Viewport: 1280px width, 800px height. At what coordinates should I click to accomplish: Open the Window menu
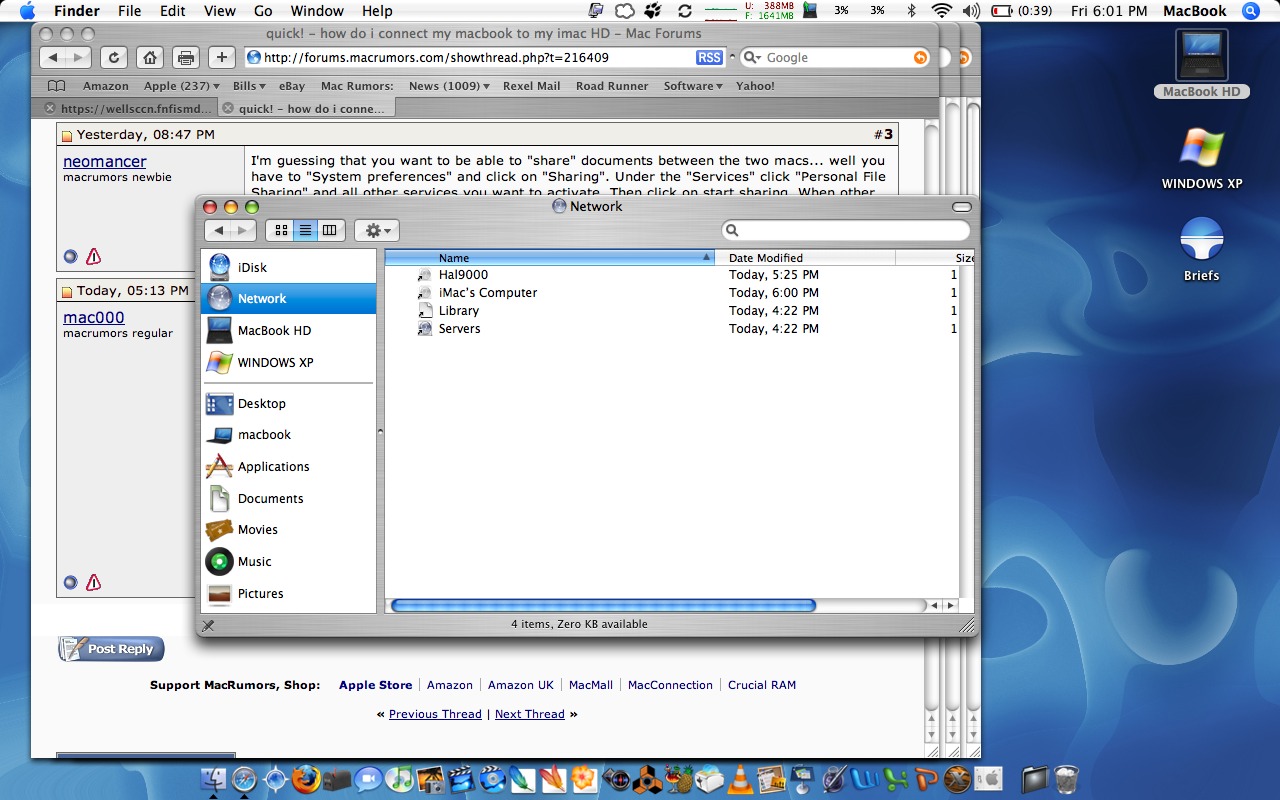pos(316,11)
